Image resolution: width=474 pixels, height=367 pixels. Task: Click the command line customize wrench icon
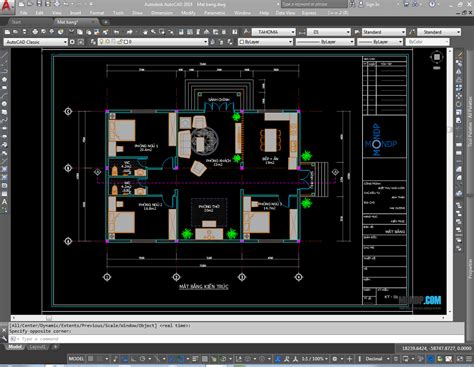coord(4,339)
